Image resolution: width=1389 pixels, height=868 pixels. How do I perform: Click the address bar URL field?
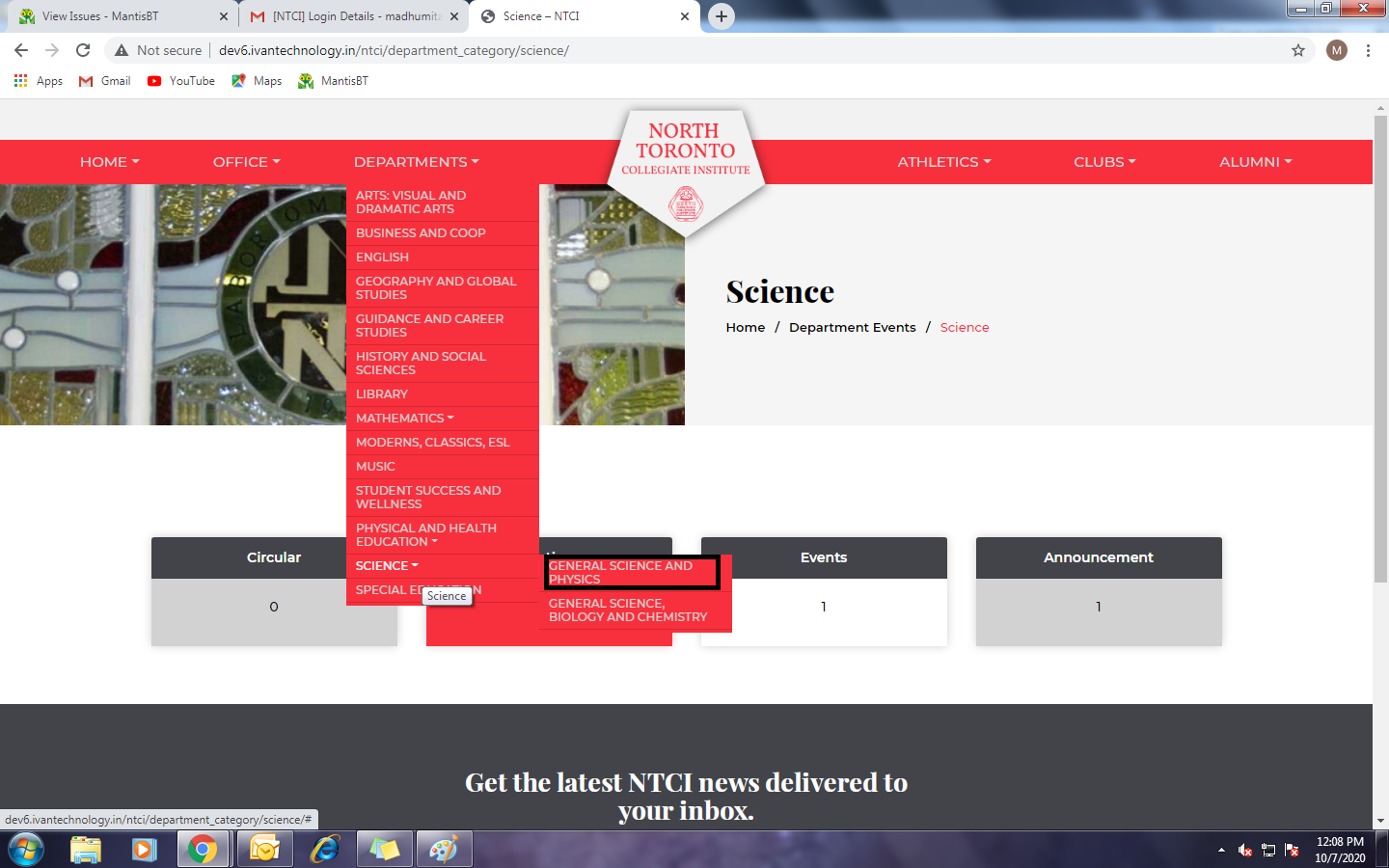tap(675, 50)
